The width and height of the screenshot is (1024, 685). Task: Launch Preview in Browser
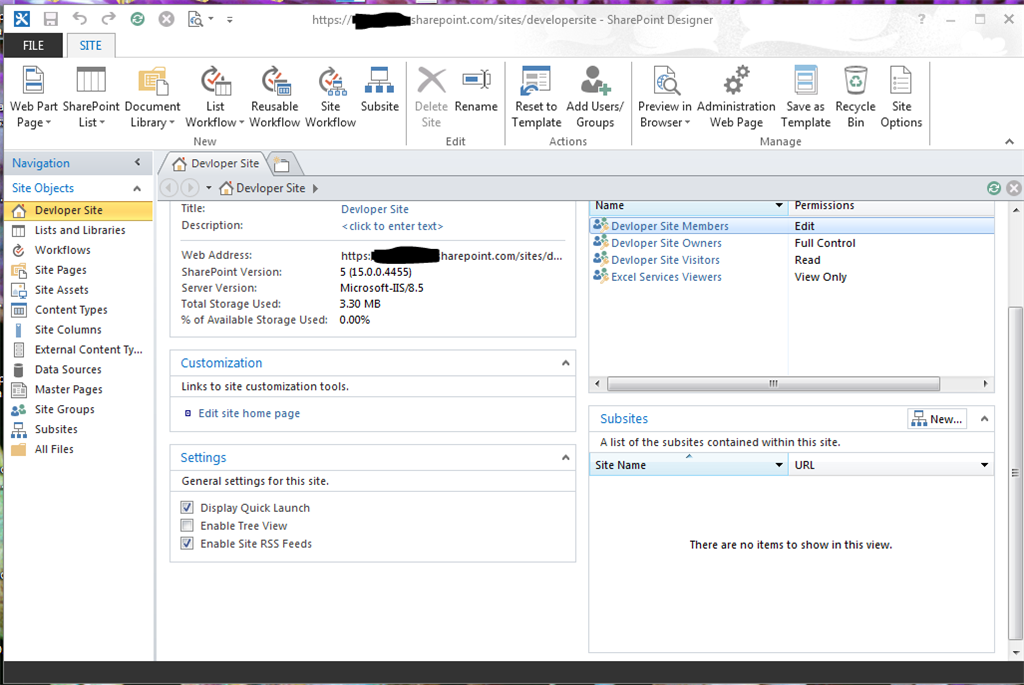click(x=665, y=97)
